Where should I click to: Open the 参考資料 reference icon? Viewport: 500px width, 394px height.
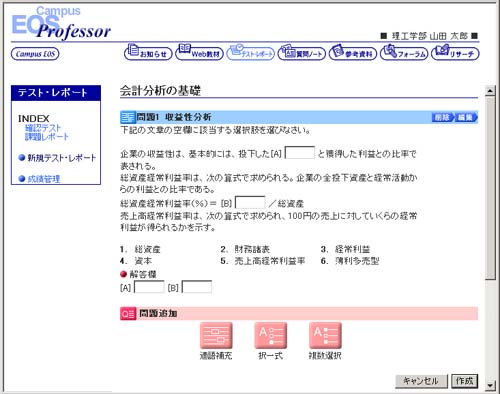click(x=353, y=52)
